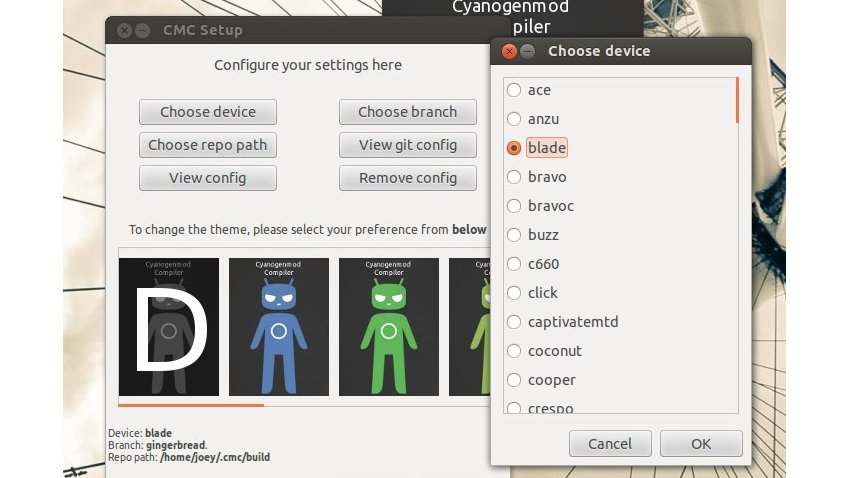The width and height of the screenshot is (850, 478).
Task: Choose the bravoc radio button
Action: (x=514, y=206)
